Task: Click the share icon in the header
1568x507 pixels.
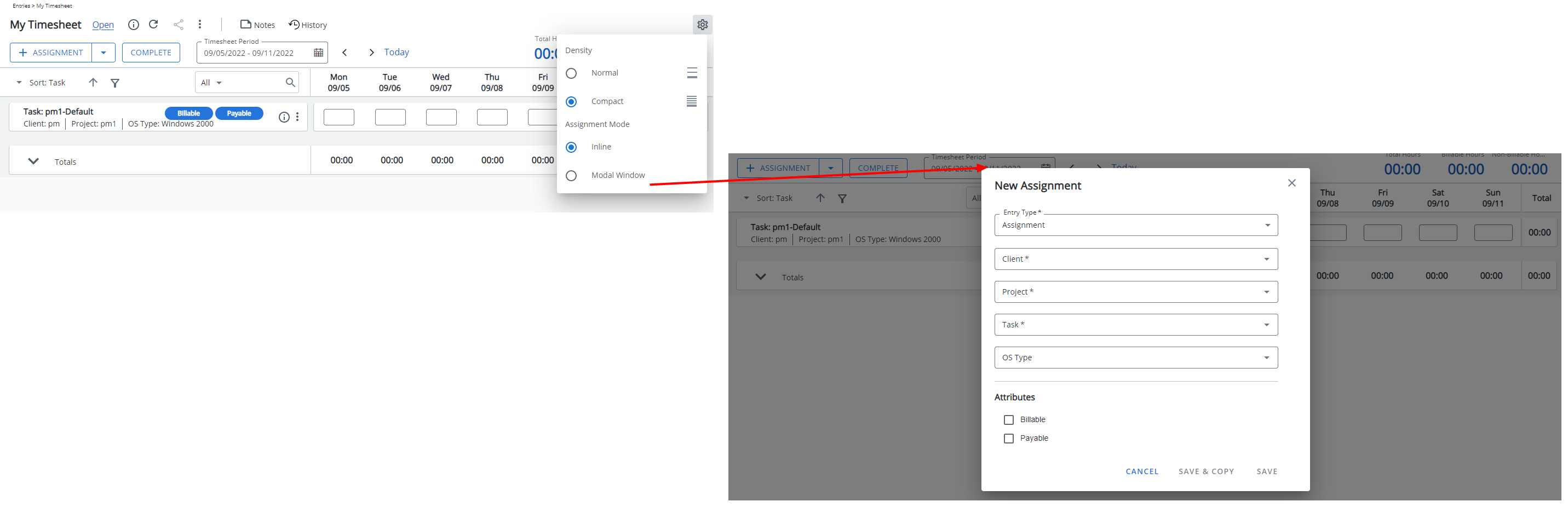Action: (x=179, y=24)
